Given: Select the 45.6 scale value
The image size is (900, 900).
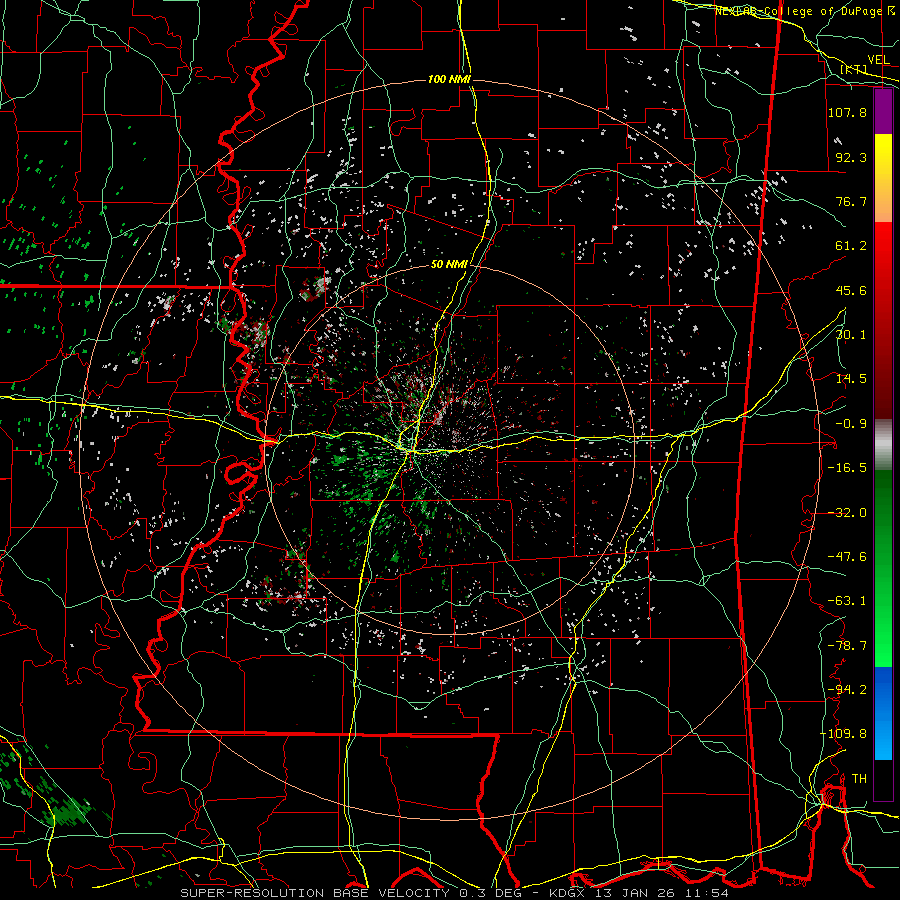Looking at the screenshot, I should [x=851, y=290].
